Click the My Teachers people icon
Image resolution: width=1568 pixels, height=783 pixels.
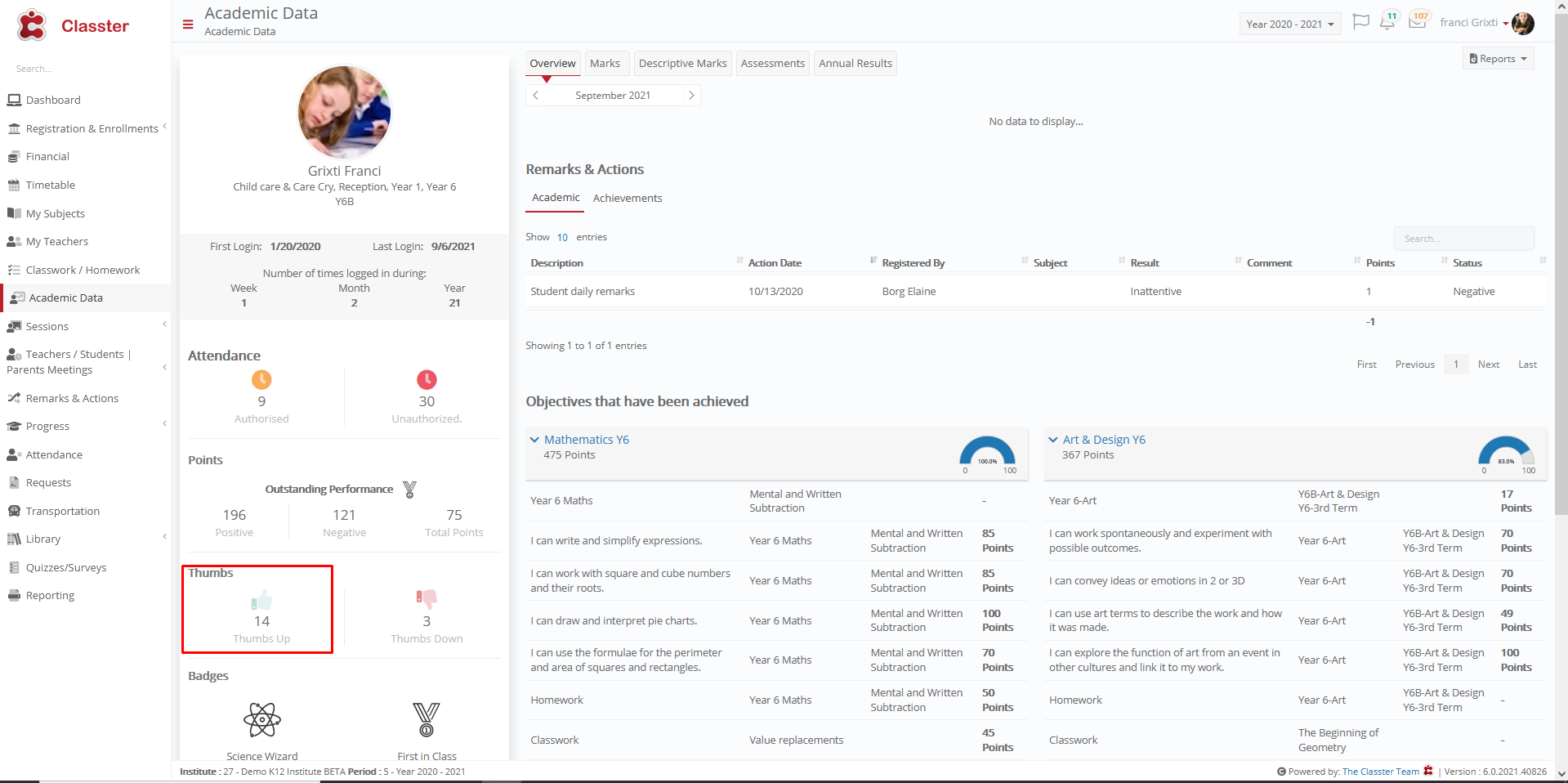tap(14, 241)
